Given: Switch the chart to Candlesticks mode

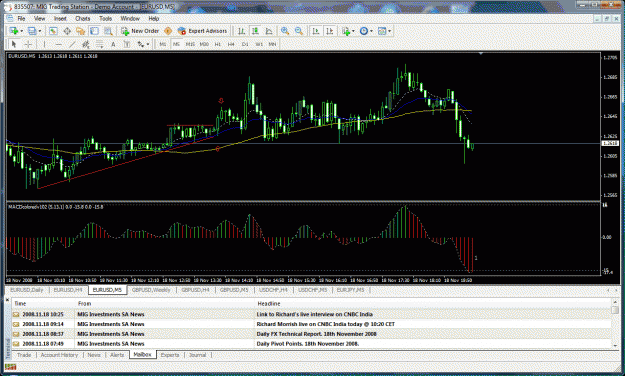Looking at the screenshot, I should 255,31.
